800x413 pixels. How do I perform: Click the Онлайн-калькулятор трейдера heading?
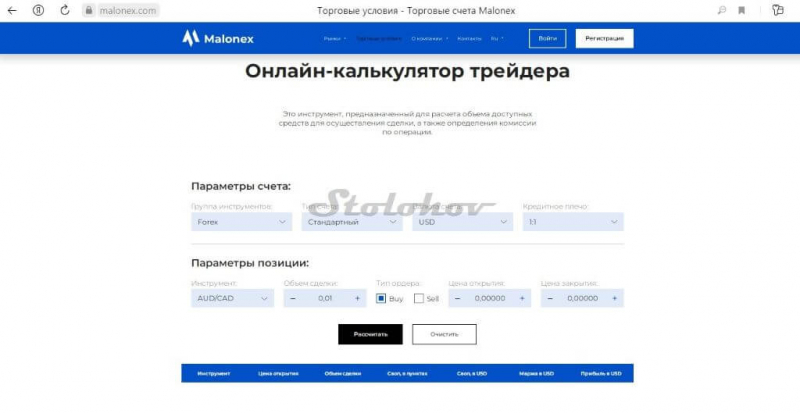407,71
